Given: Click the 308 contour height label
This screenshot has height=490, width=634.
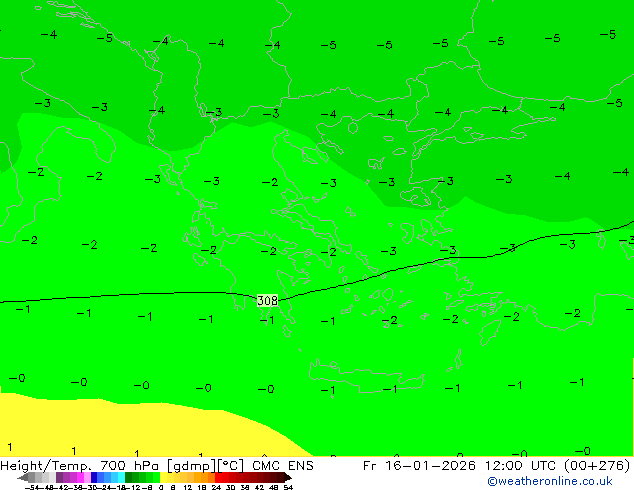Looking at the screenshot, I should click(x=267, y=300).
